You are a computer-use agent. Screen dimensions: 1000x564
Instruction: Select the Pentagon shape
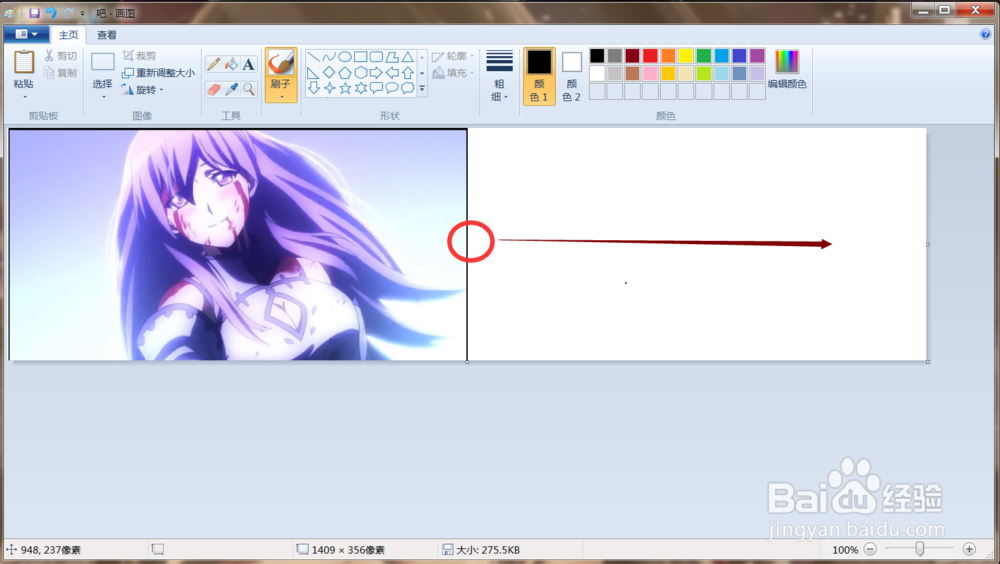(345, 73)
